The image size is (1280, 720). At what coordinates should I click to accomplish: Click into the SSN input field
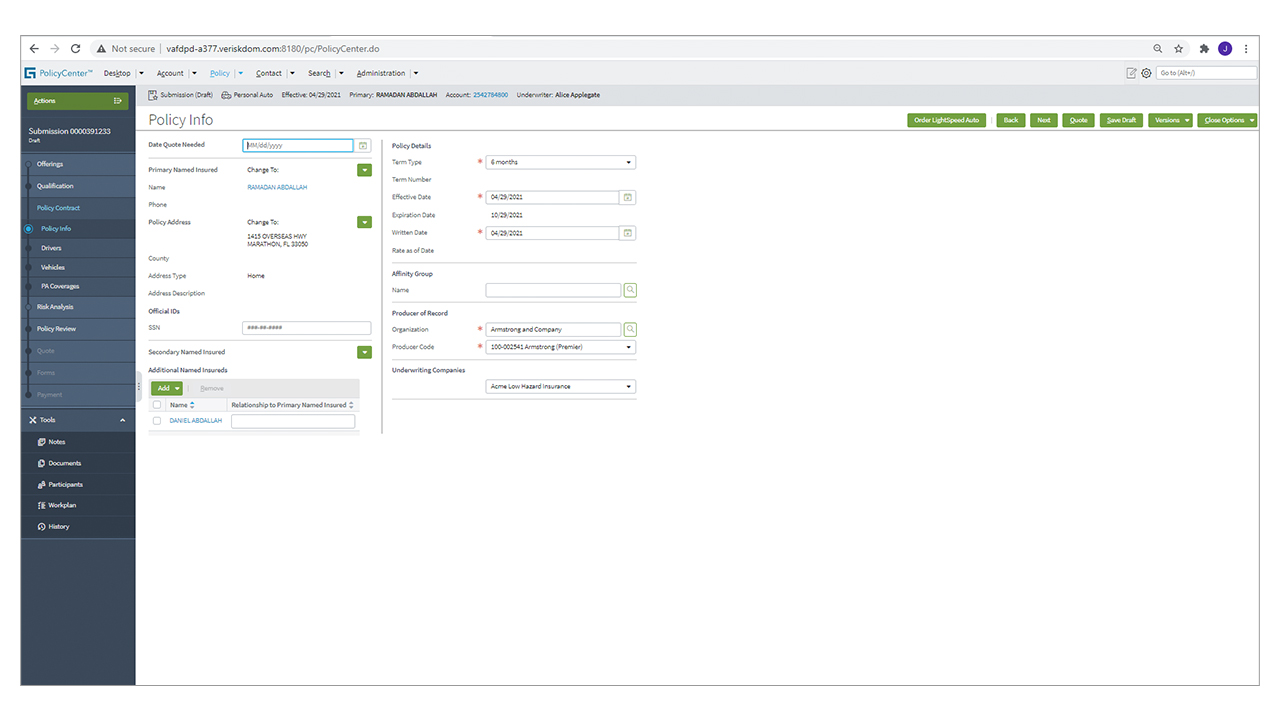pos(306,328)
